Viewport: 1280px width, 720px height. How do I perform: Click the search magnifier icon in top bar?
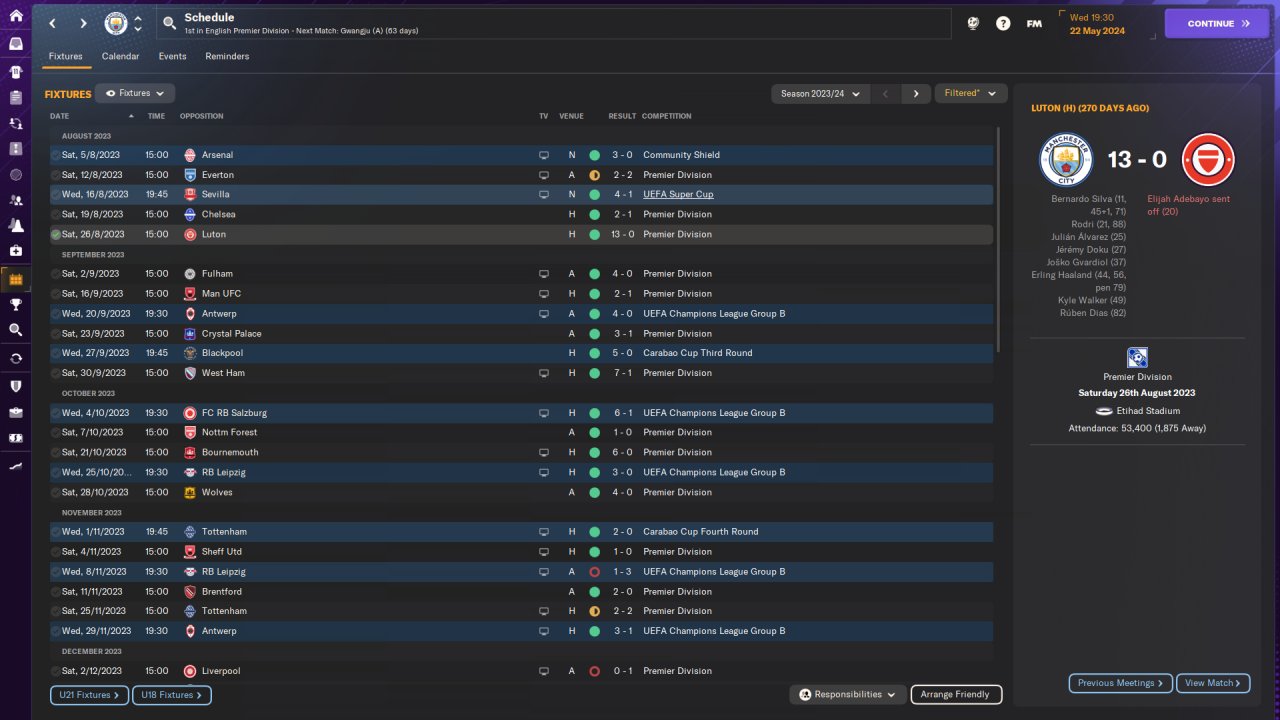pyautogui.click(x=168, y=23)
